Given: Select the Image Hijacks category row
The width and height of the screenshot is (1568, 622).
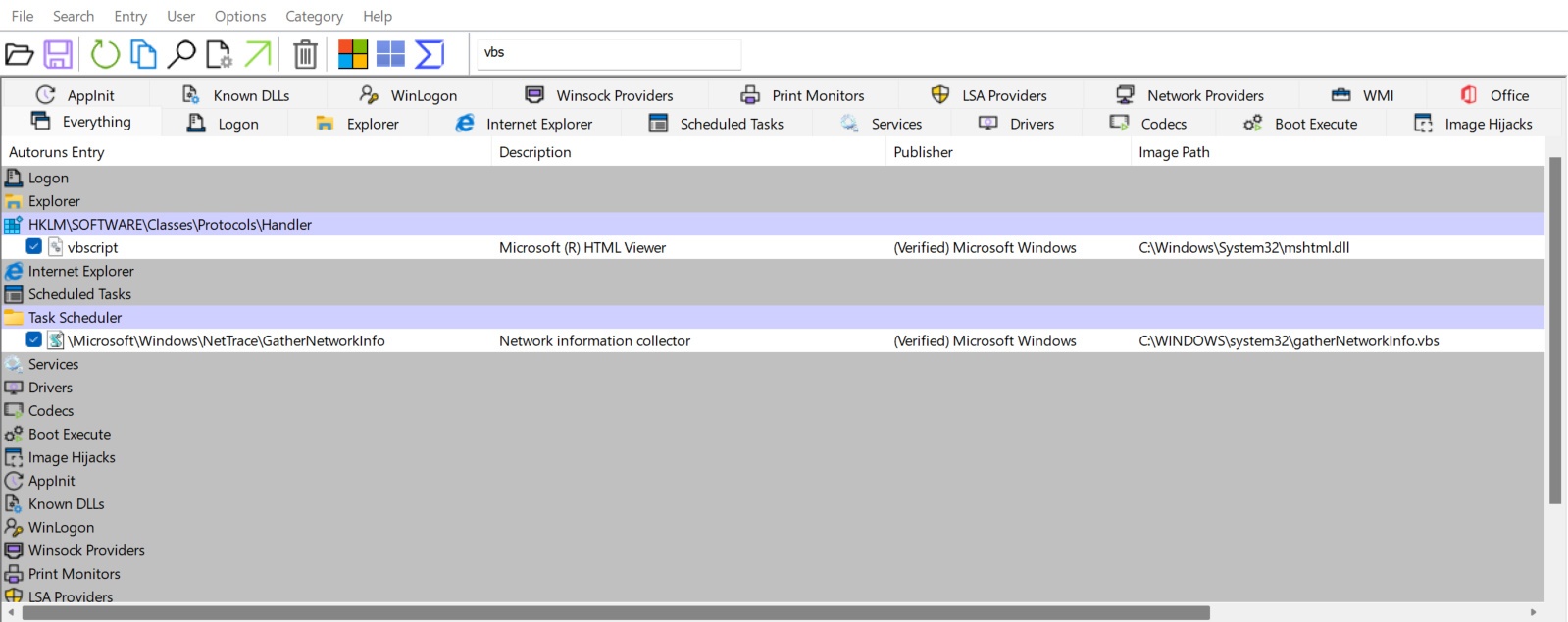Looking at the screenshot, I should point(773,457).
